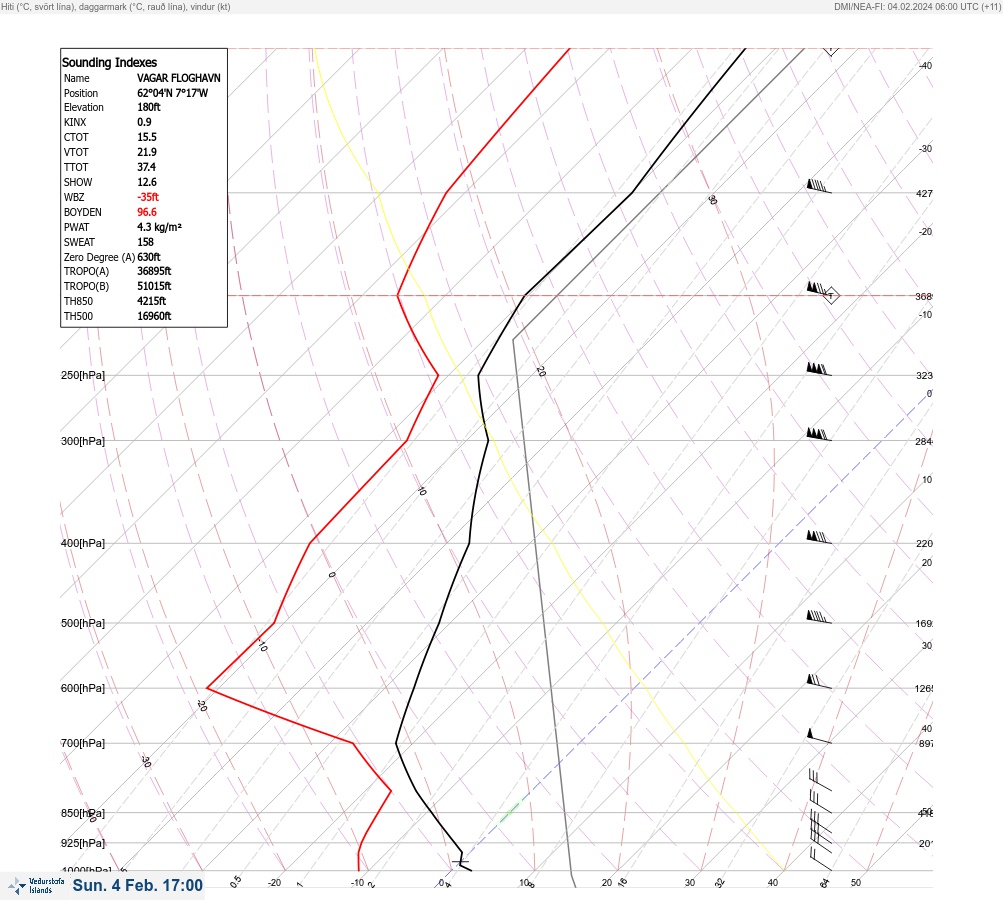Click the 250[hPa] pressure label

(83, 375)
